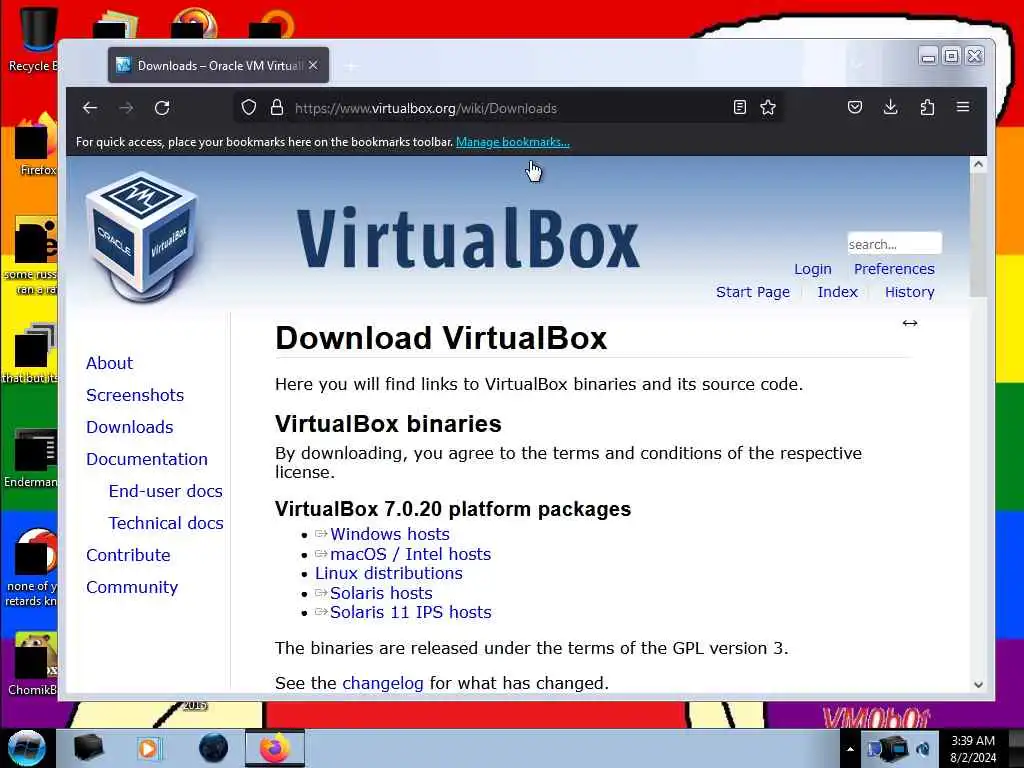Open the dark globe taskbar icon
Image resolution: width=1024 pixels, height=768 pixels.
click(x=213, y=748)
